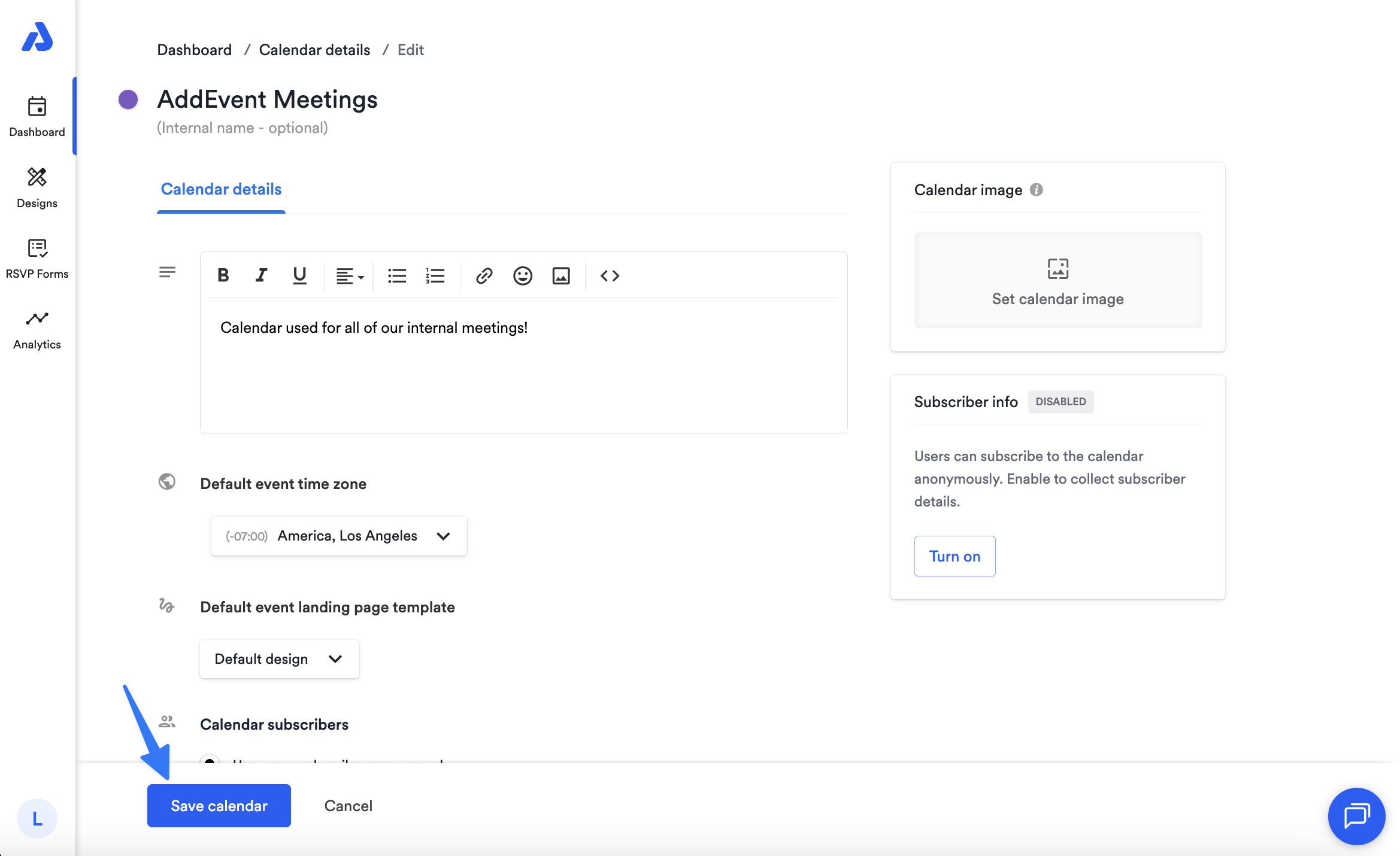This screenshot has width=1400, height=856.
Task: Click the purple calendar color swatch
Action: point(128,99)
